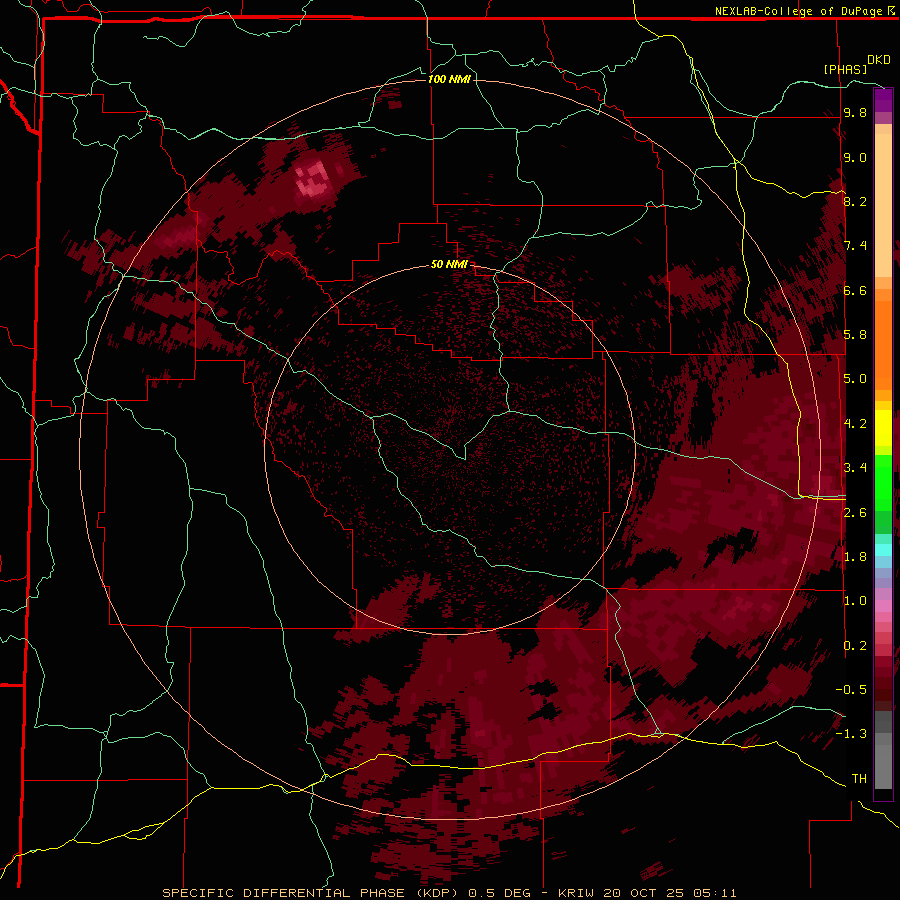Click the gray segment of the color bar
The image size is (900, 900).
[883, 750]
